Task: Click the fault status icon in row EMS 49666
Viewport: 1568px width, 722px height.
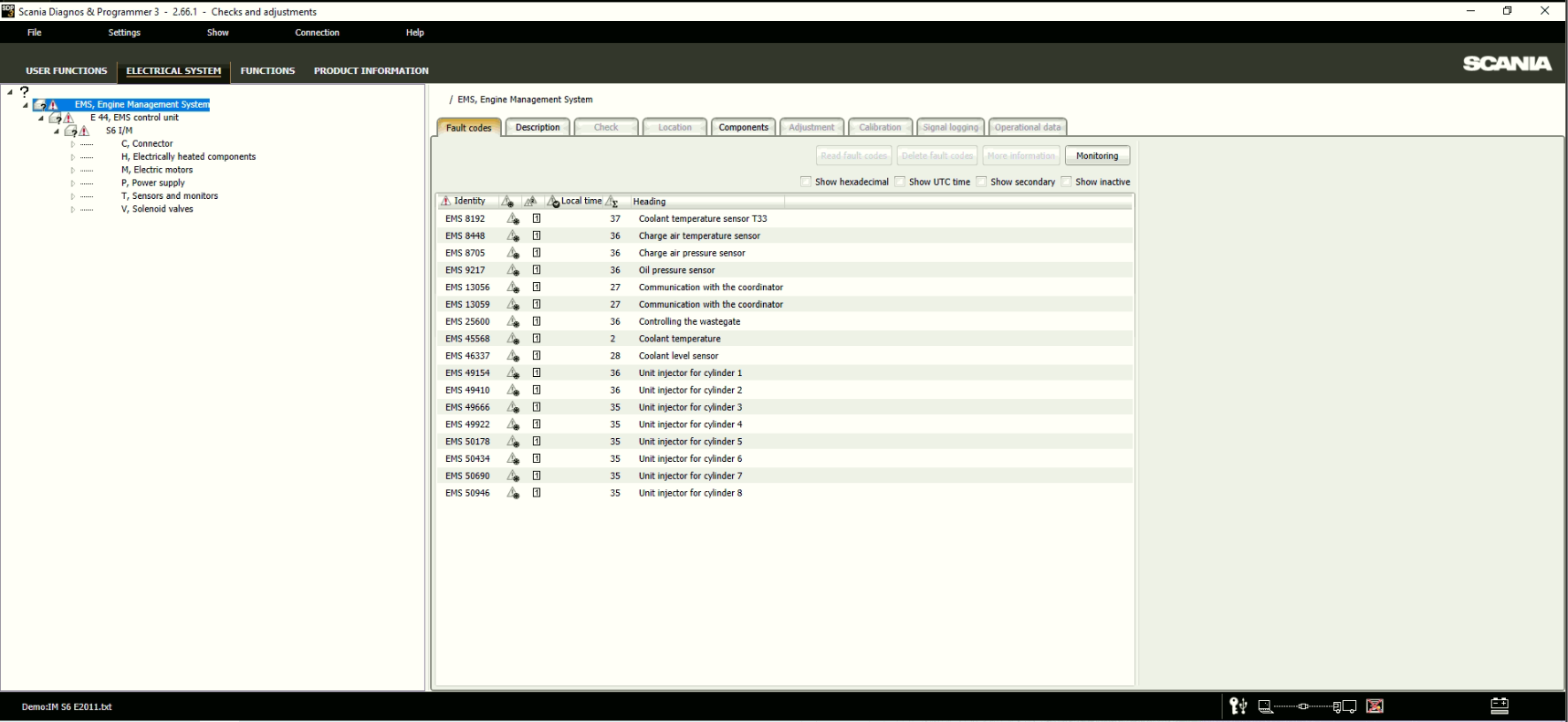Action: click(513, 408)
